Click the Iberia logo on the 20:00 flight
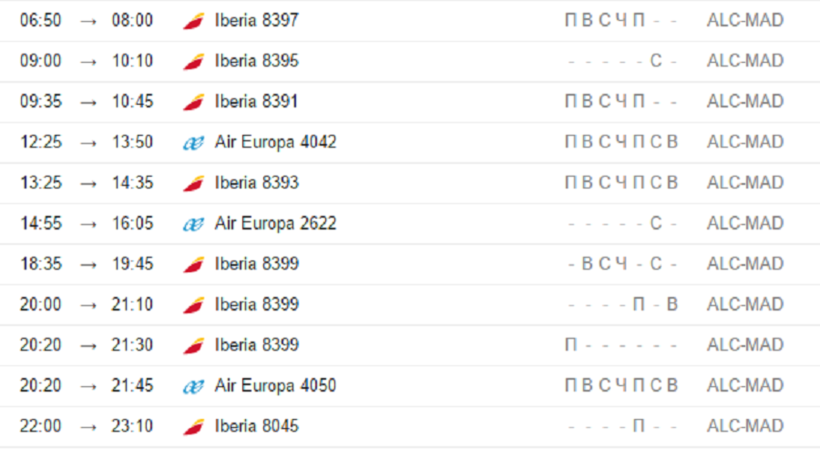Screen dimensions: 820x449 tap(193, 305)
